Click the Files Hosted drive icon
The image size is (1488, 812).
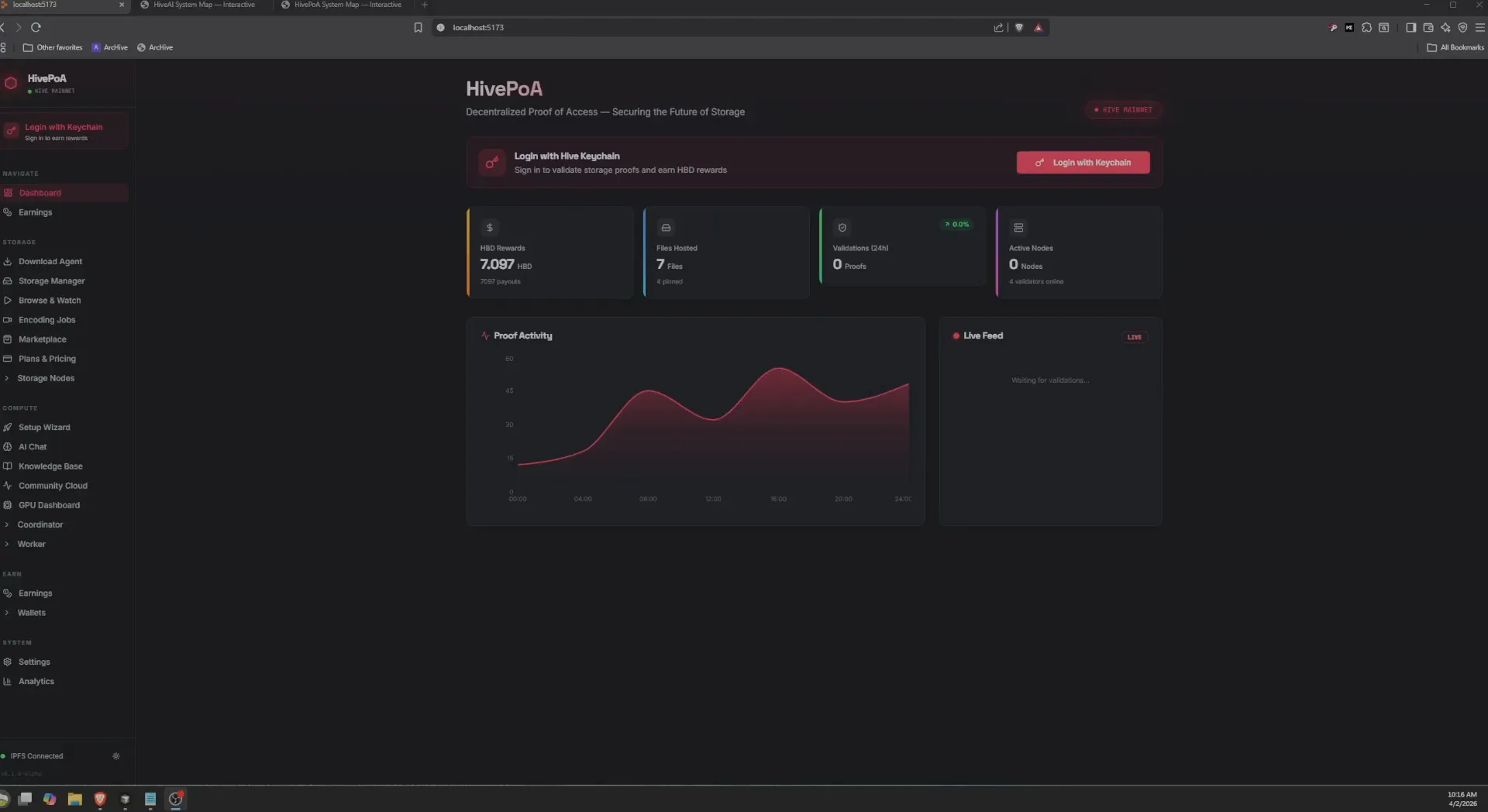665,228
